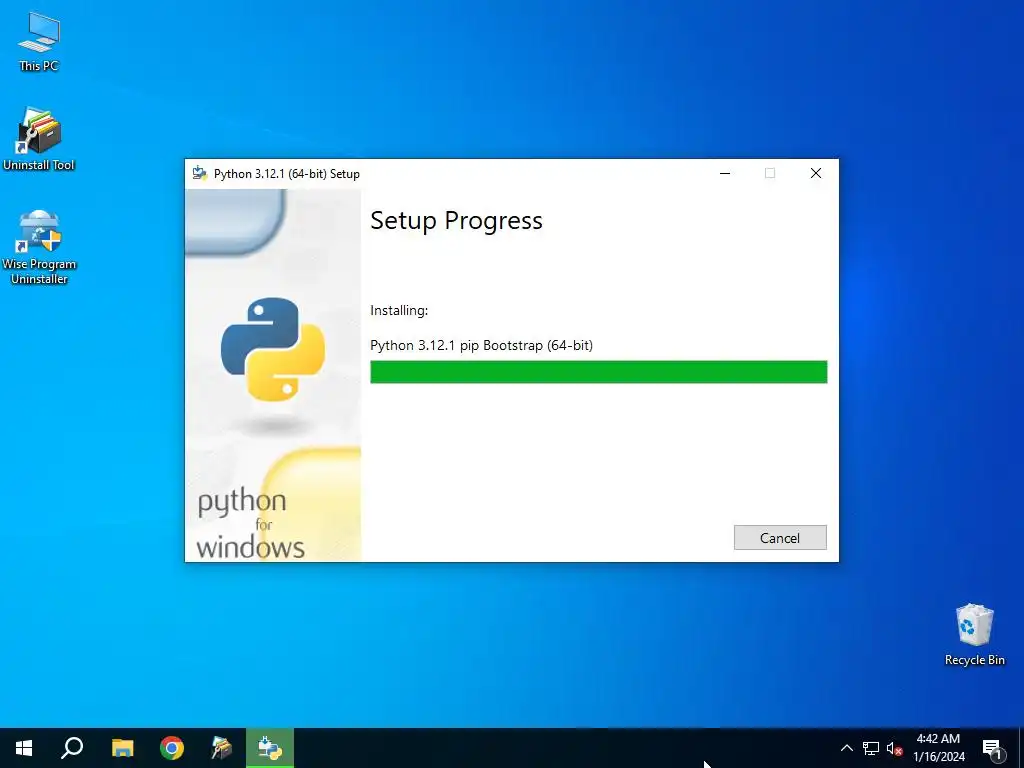Open the Windows Start menu
The image size is (1024, 768).
pos(24,748)
